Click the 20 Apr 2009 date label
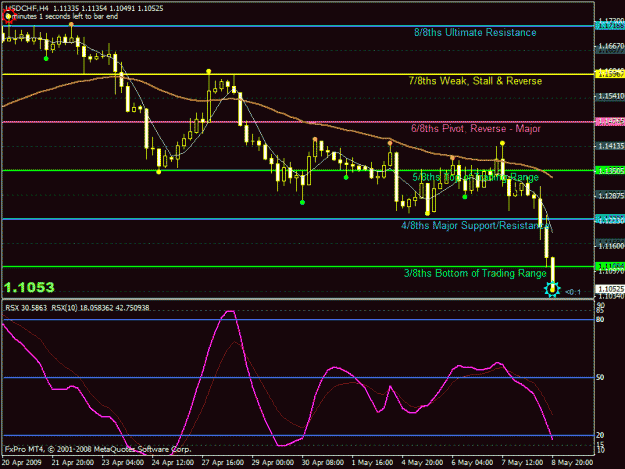The width and height of the screenshot is (625, 469). 22,463
